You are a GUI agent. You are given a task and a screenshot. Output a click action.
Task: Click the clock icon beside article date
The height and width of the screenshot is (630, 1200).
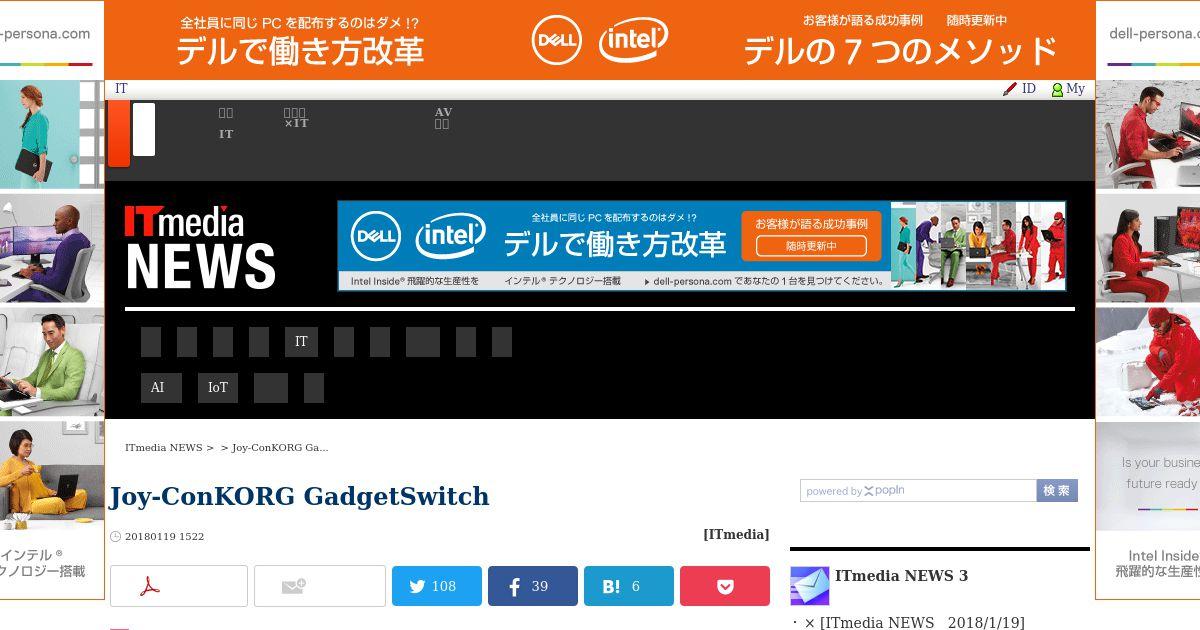[115, 537]
